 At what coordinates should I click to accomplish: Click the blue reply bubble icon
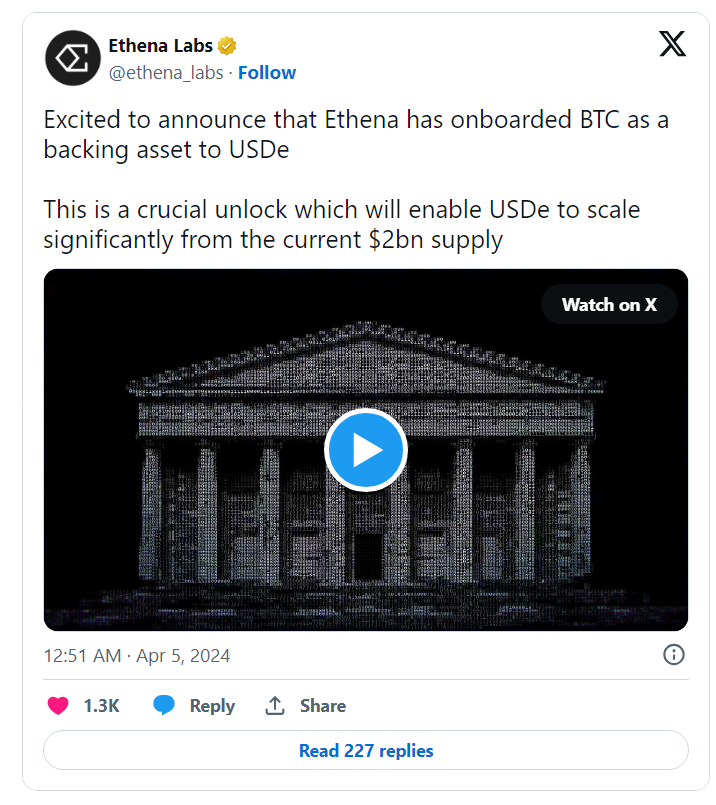click(x=164, y=705)
